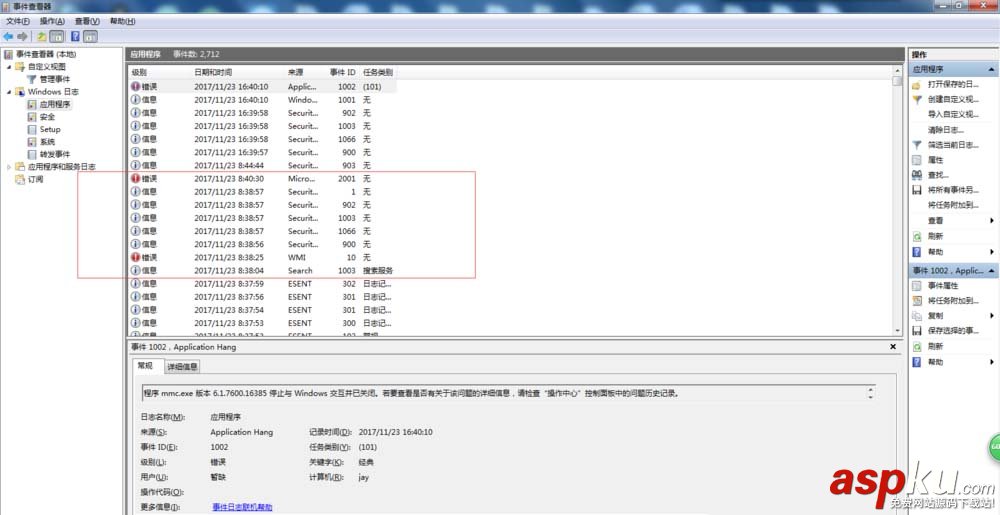Toggle the show/hide console tree toolbar icon
1000x515 pixels.
(56, 37)
